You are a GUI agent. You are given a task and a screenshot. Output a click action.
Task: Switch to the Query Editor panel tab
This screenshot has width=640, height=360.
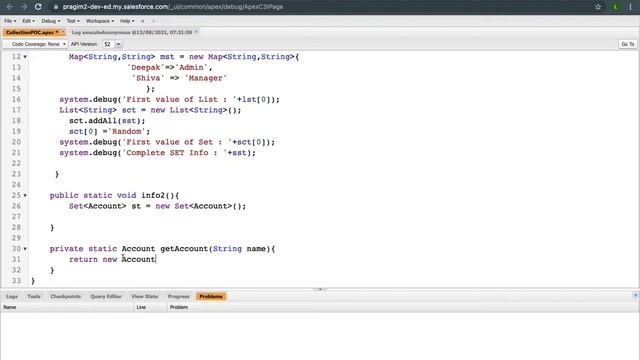coord(106,296)
